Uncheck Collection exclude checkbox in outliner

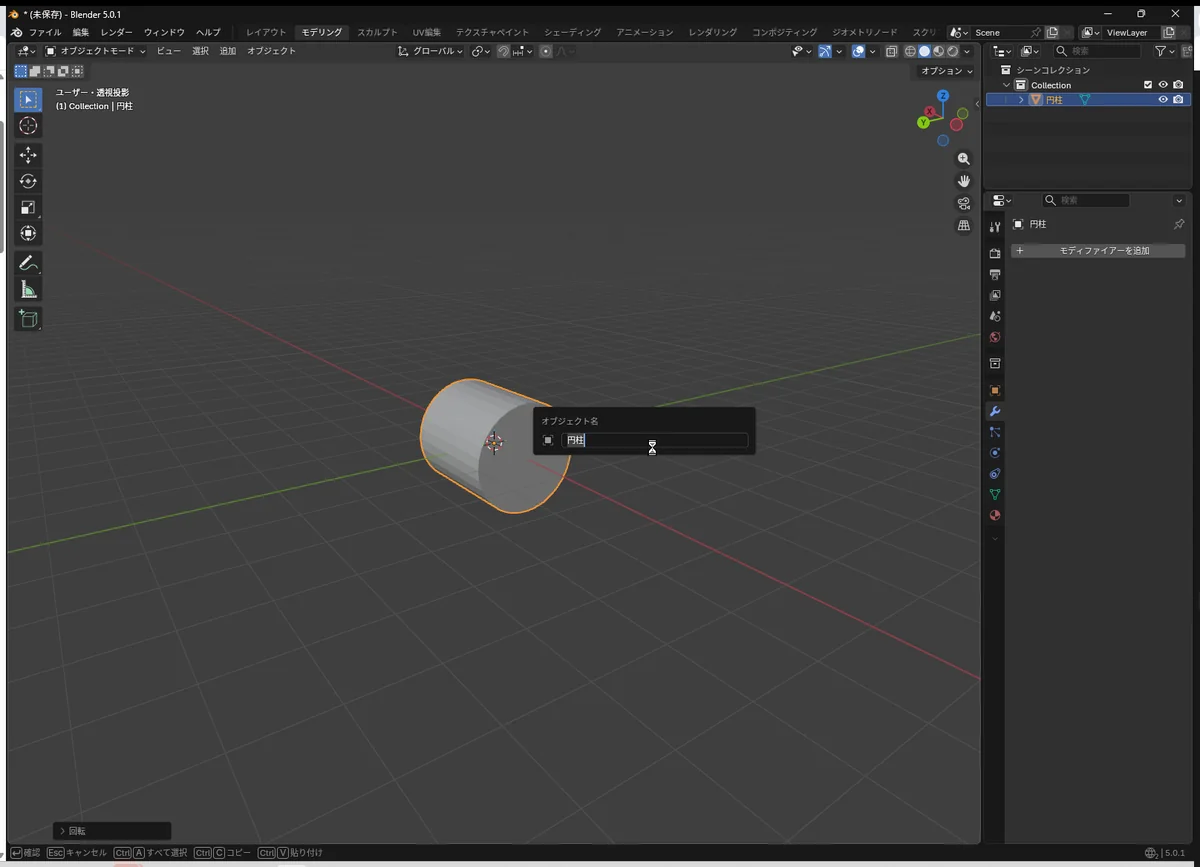click(1148, 85)
